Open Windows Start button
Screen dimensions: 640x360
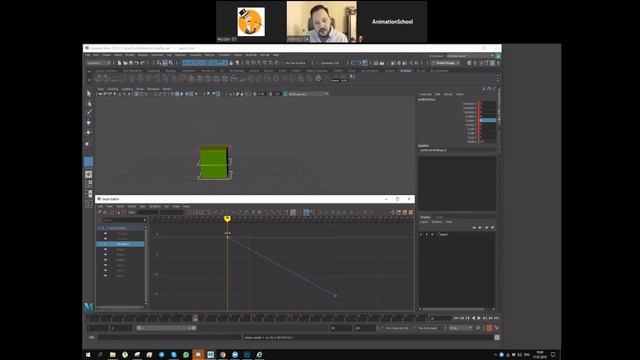(88, 355)
